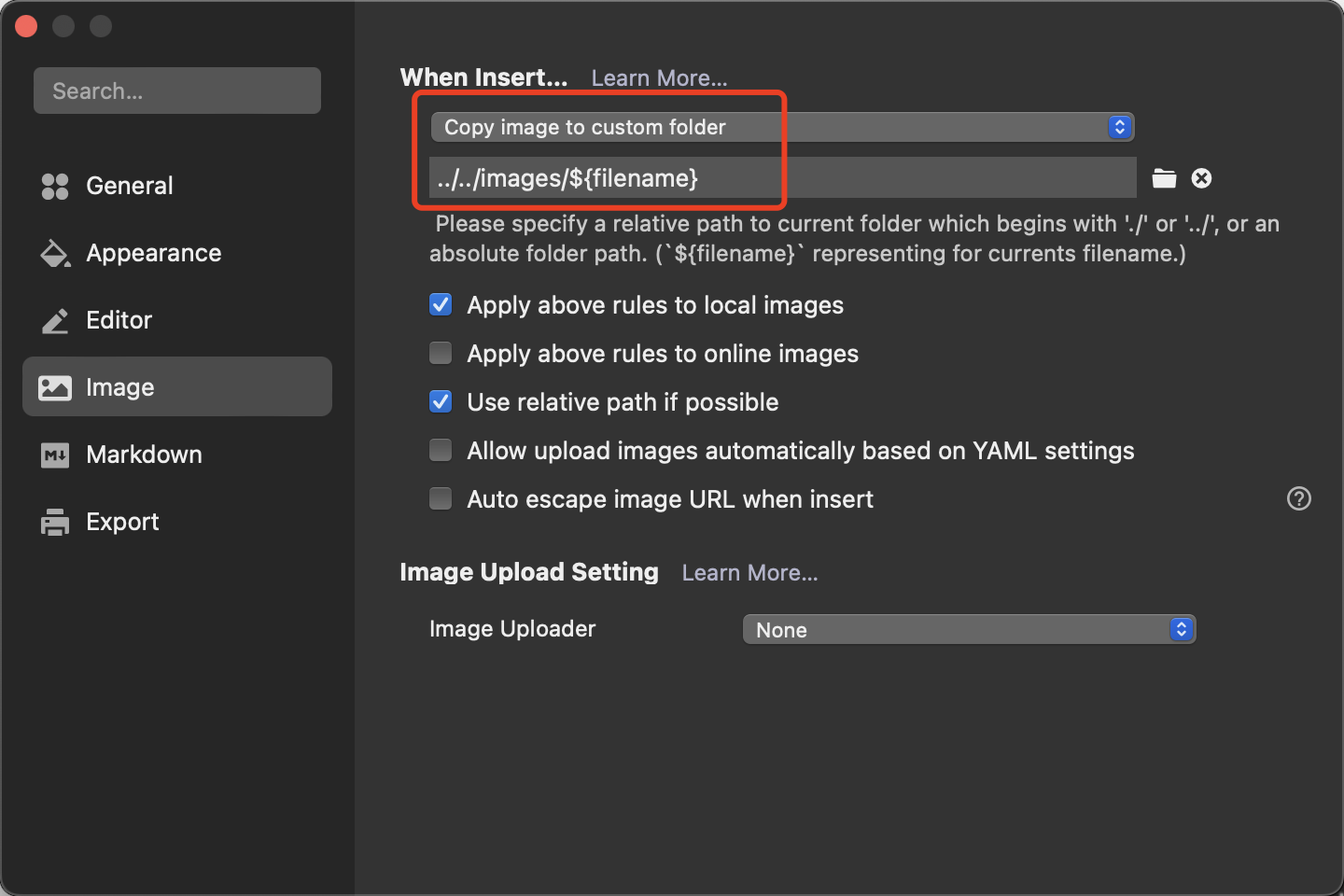Clear the custom path with the X icon
Screen dimensions: 1344x896
click(1201, 178)
